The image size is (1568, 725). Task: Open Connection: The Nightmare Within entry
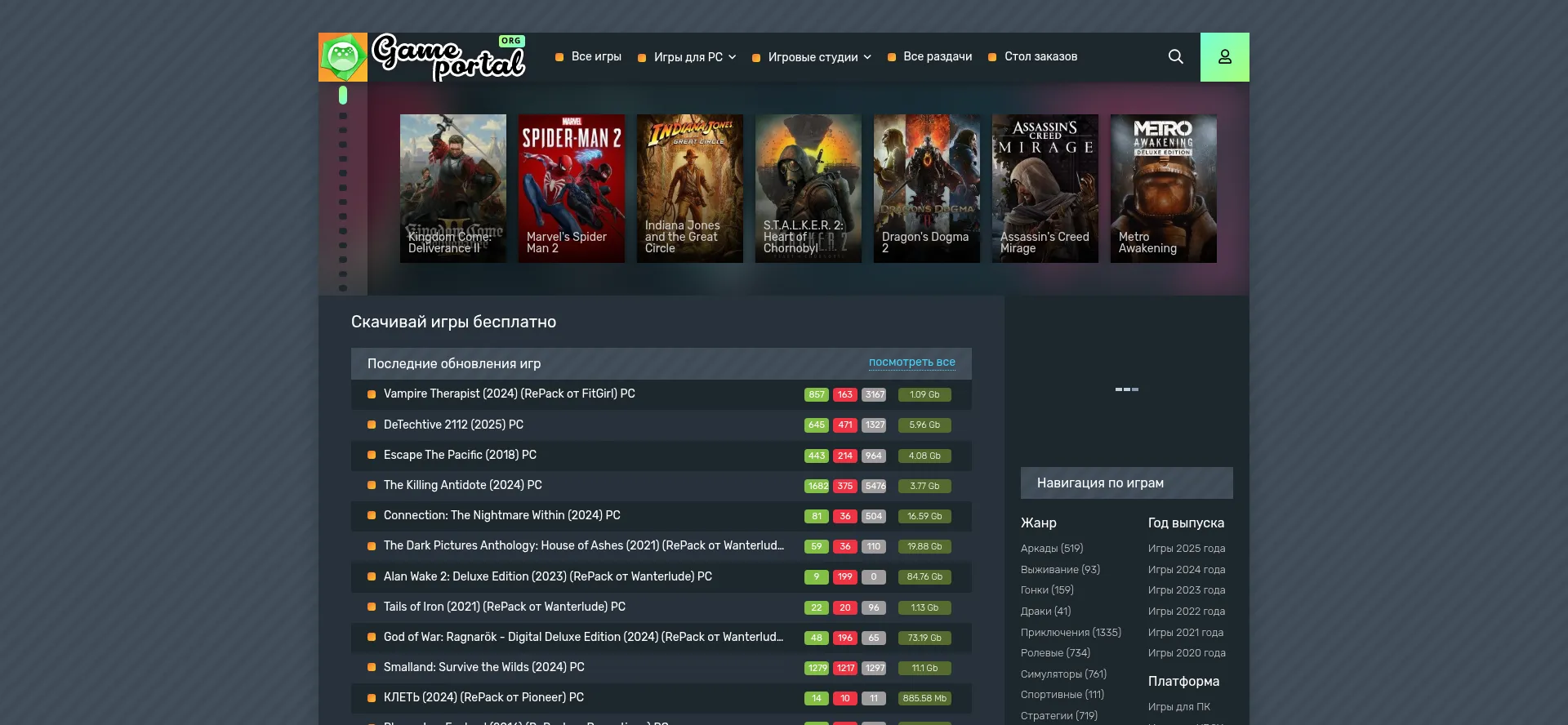(502, 515)
